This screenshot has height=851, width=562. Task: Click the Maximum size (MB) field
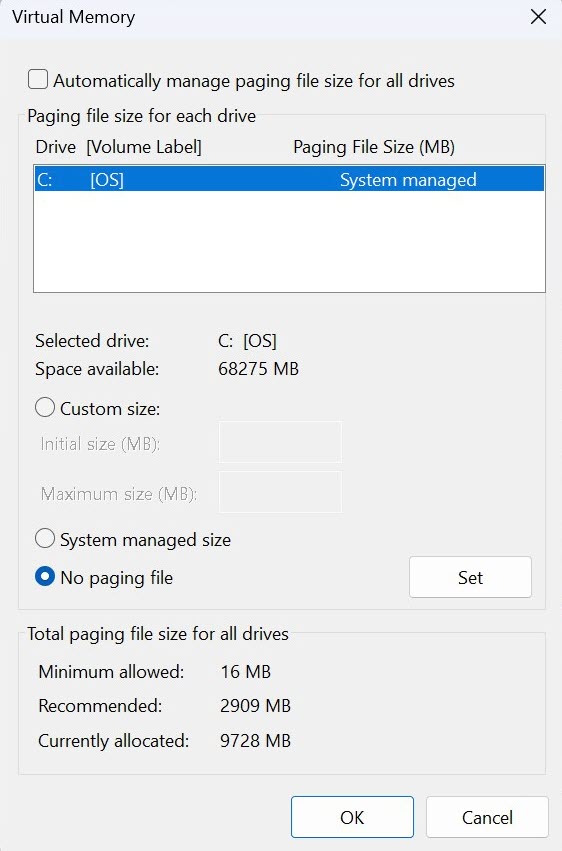coord(280,492)
